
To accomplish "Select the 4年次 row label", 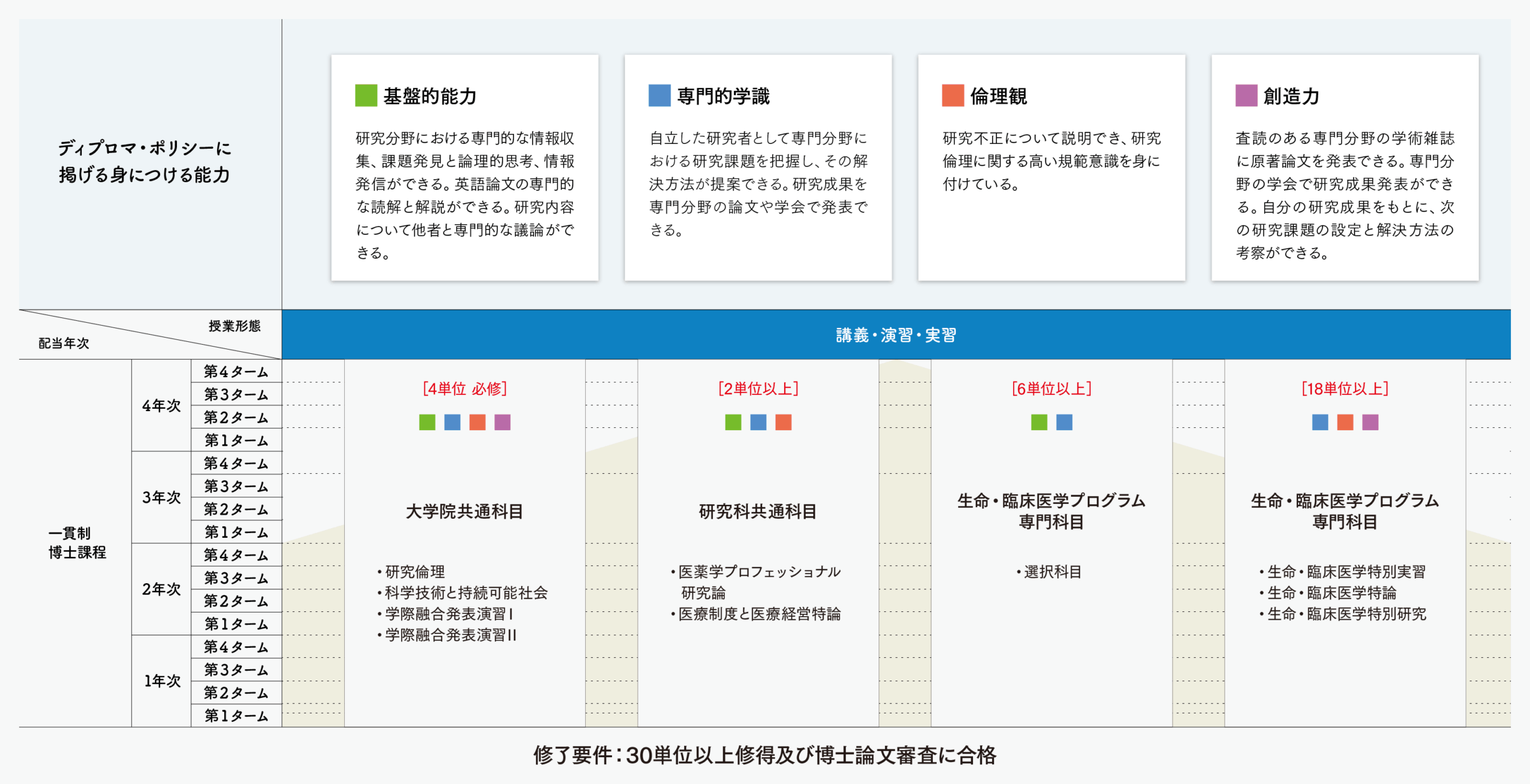I will click(x=161, y=406).
